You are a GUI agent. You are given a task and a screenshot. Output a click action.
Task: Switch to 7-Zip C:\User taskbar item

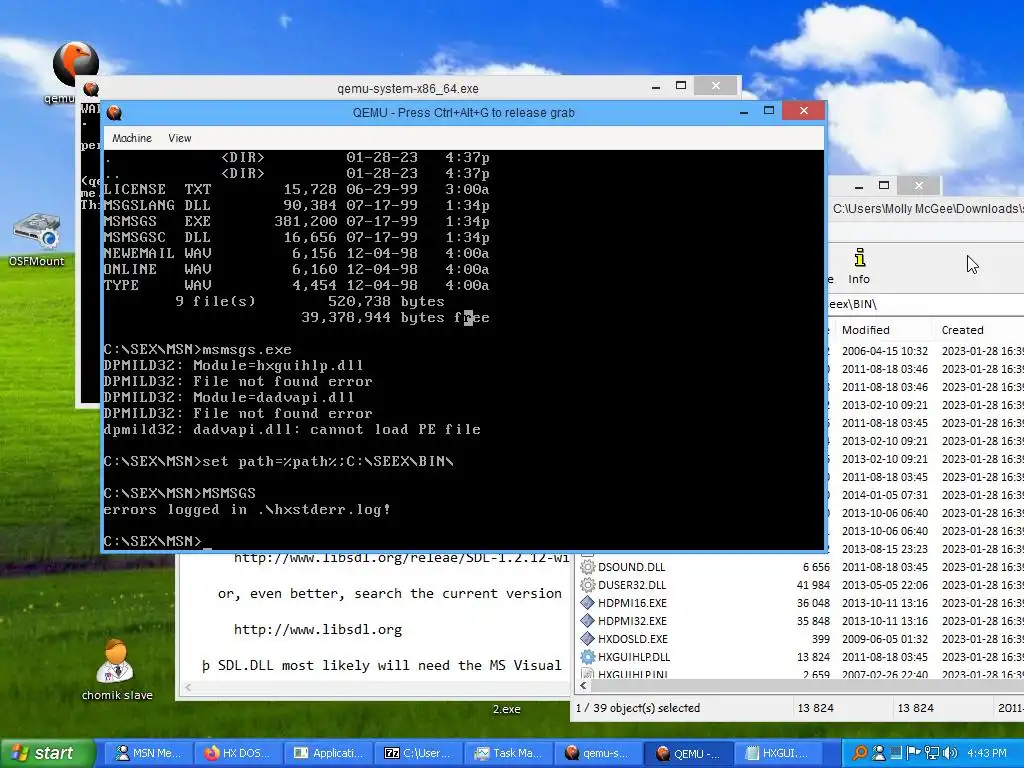418,753
